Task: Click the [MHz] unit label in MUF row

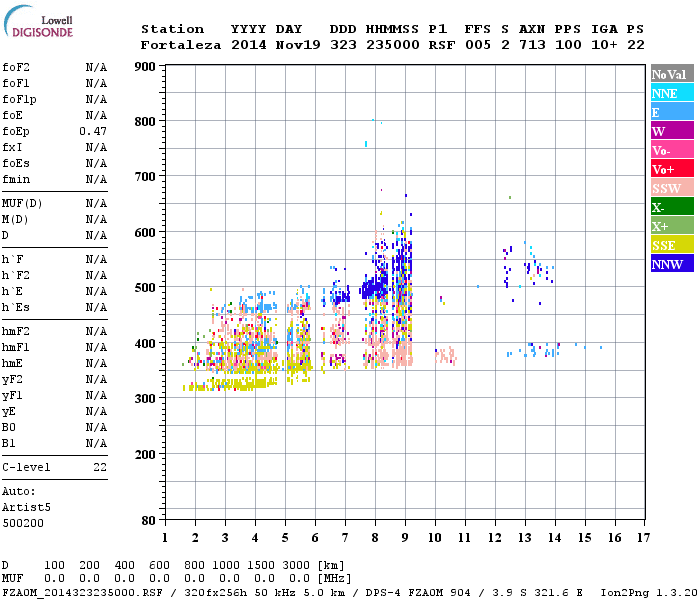Action: click(x=334, y=579)
